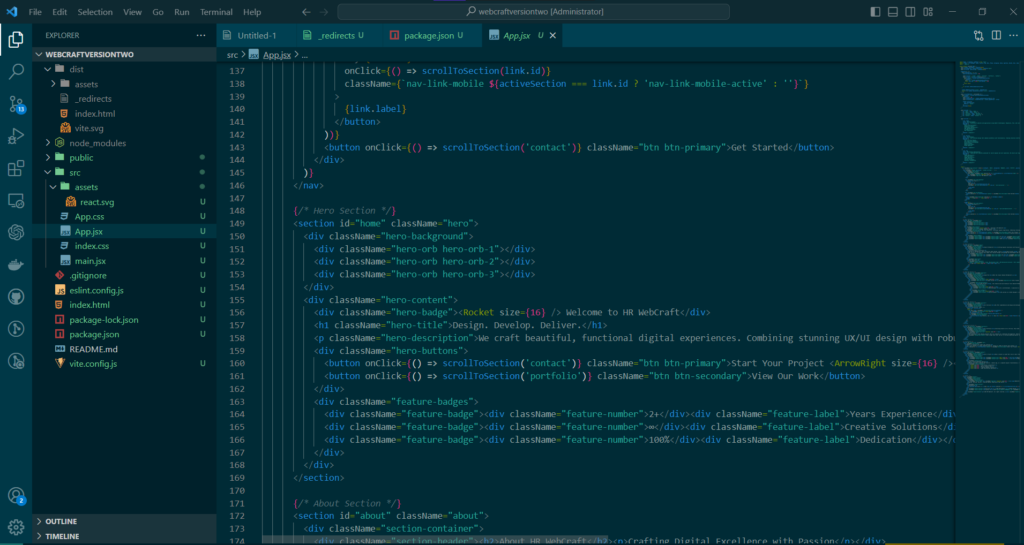Viewport: 1024px width, 545px height.
Task: Open Source Control view with 13 changes
Action: 16,104
